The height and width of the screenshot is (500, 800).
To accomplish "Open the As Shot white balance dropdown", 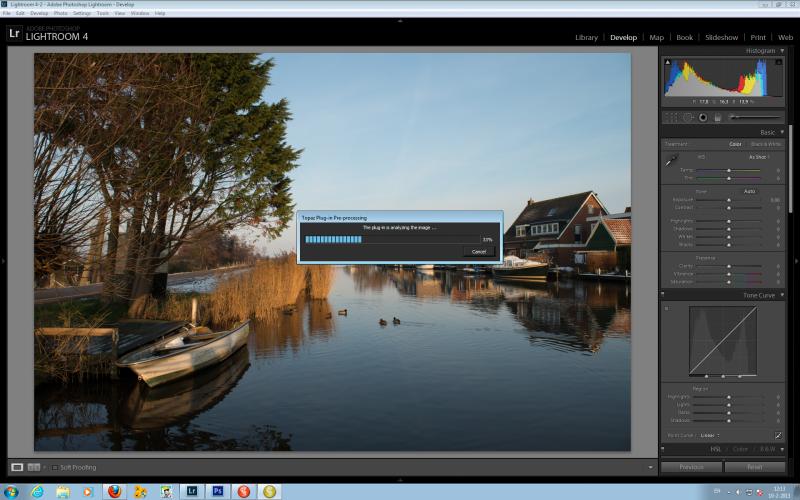I will point(759,157).
